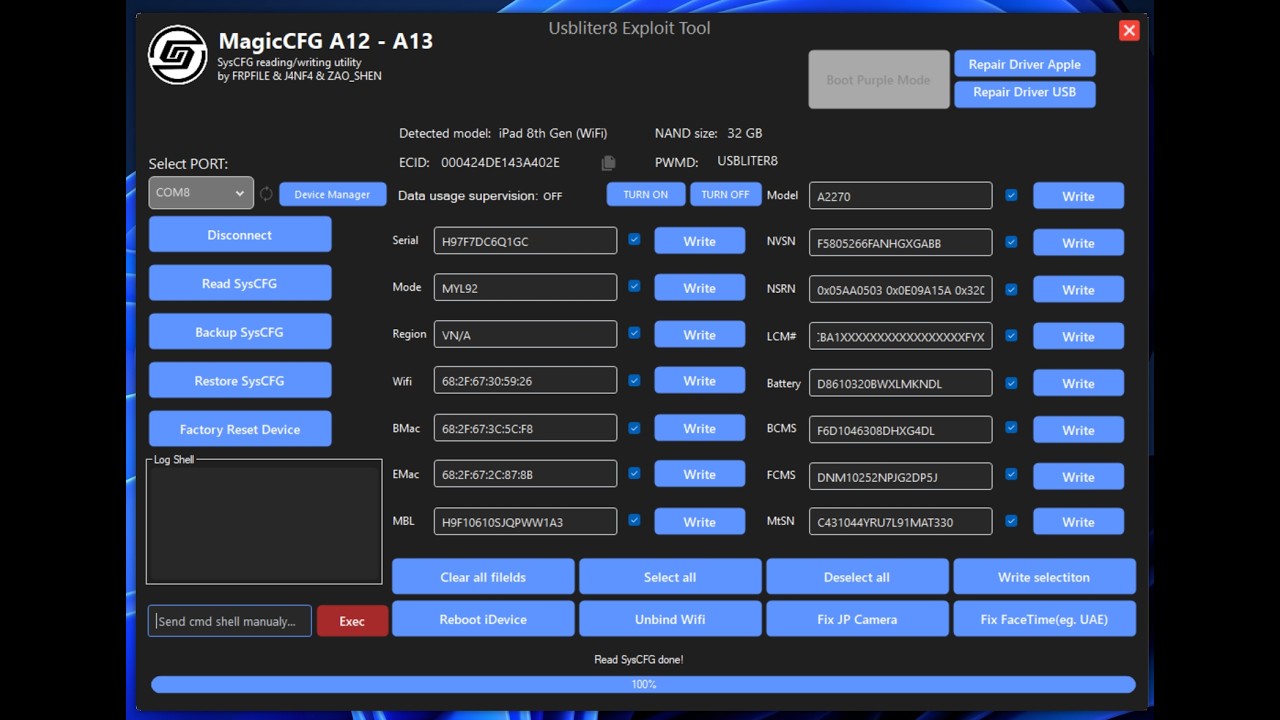Click Backup SysCFG
1280x720 pixels.
pos(240,332)
